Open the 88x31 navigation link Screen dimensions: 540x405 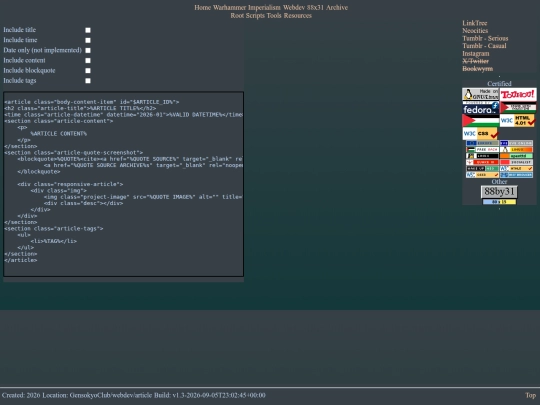(315, 8)
